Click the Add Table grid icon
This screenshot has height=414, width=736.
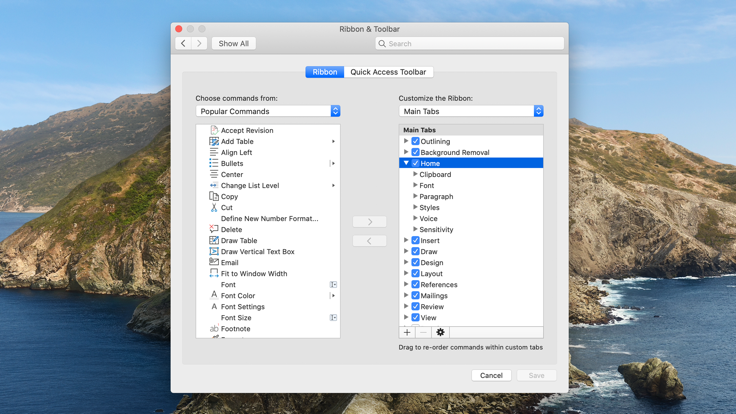(214, 141)
